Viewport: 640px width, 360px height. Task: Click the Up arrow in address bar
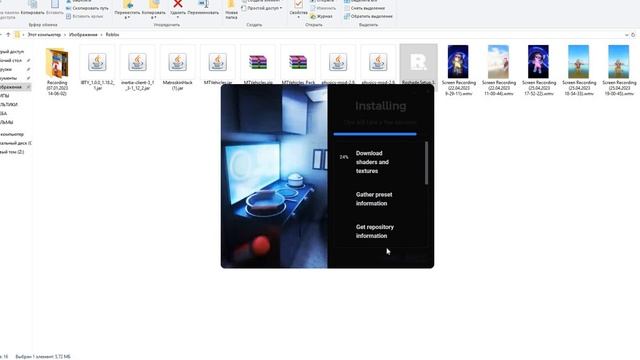tap(8, 35)
